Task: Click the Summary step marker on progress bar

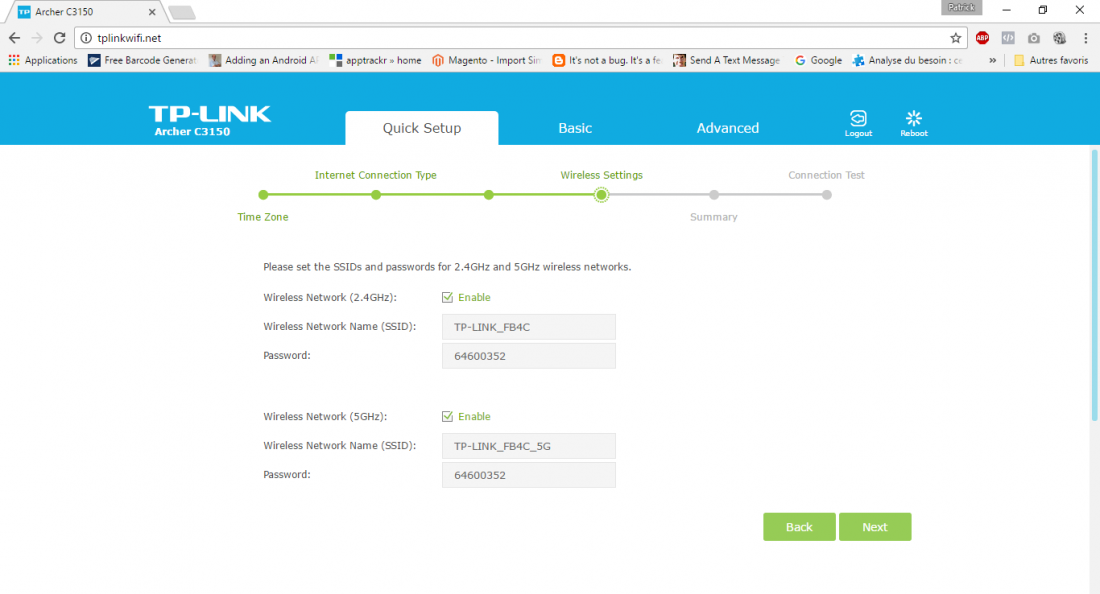Action: pos(714,195)
